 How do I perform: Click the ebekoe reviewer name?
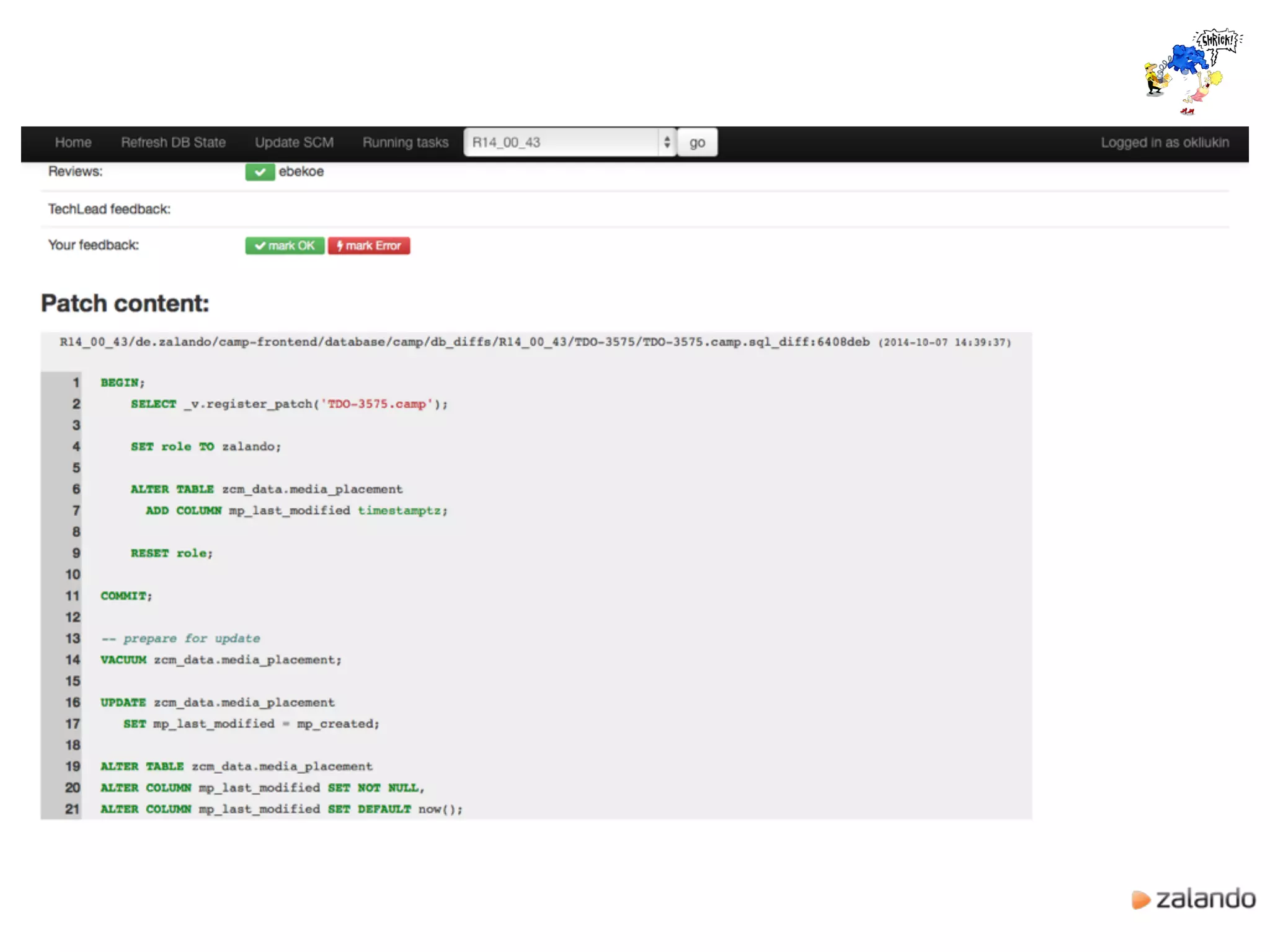[301, 172]
